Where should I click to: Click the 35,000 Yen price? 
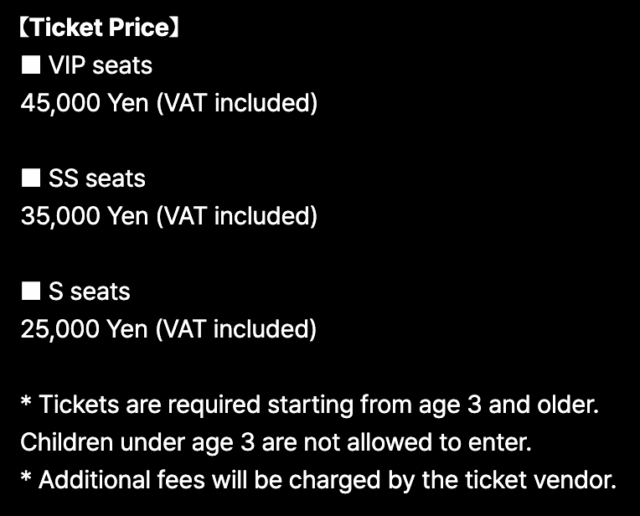[84, 216]
